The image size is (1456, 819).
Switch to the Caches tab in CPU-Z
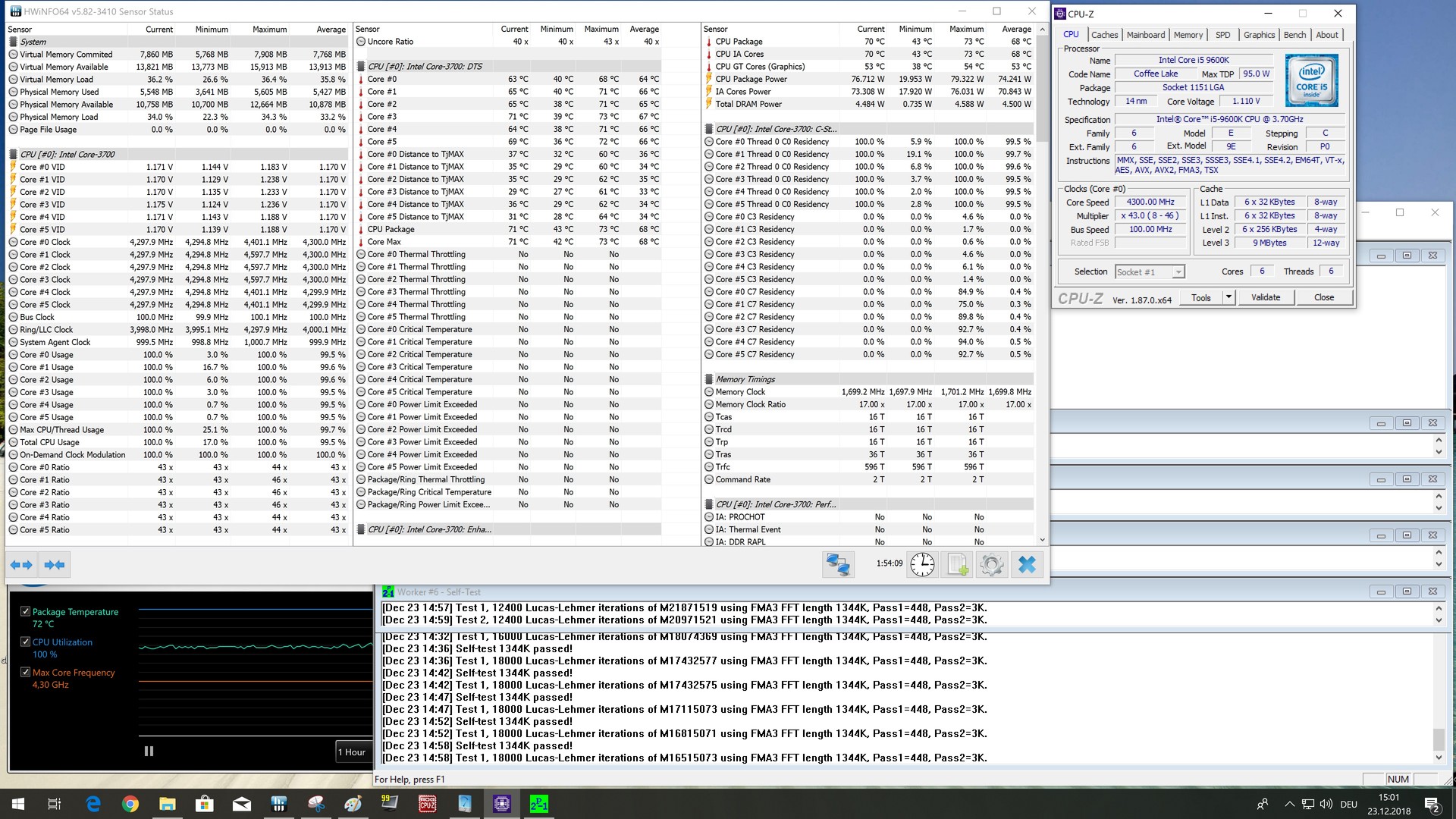tap(1104, 35)
